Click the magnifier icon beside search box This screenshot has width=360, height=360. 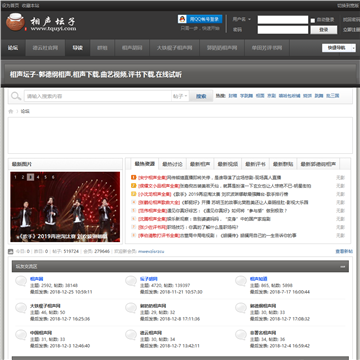16,96
